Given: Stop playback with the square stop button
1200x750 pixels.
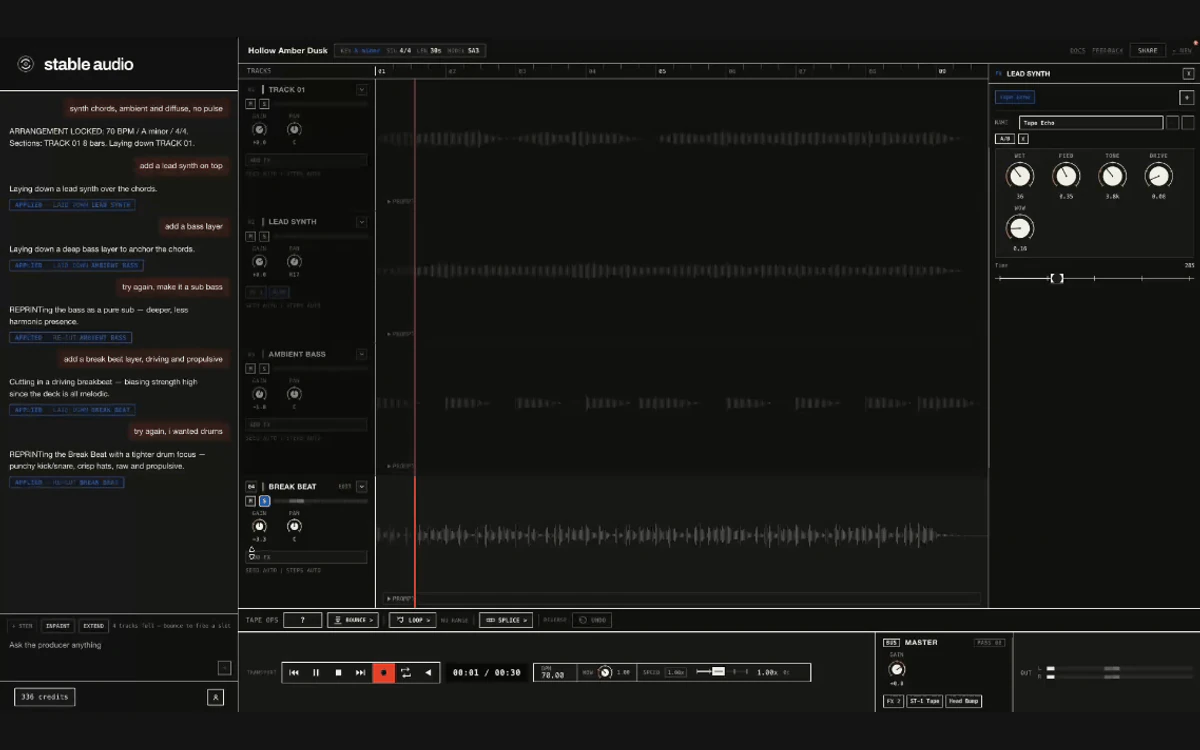Looking at the screenshot, I should point(339,673).
